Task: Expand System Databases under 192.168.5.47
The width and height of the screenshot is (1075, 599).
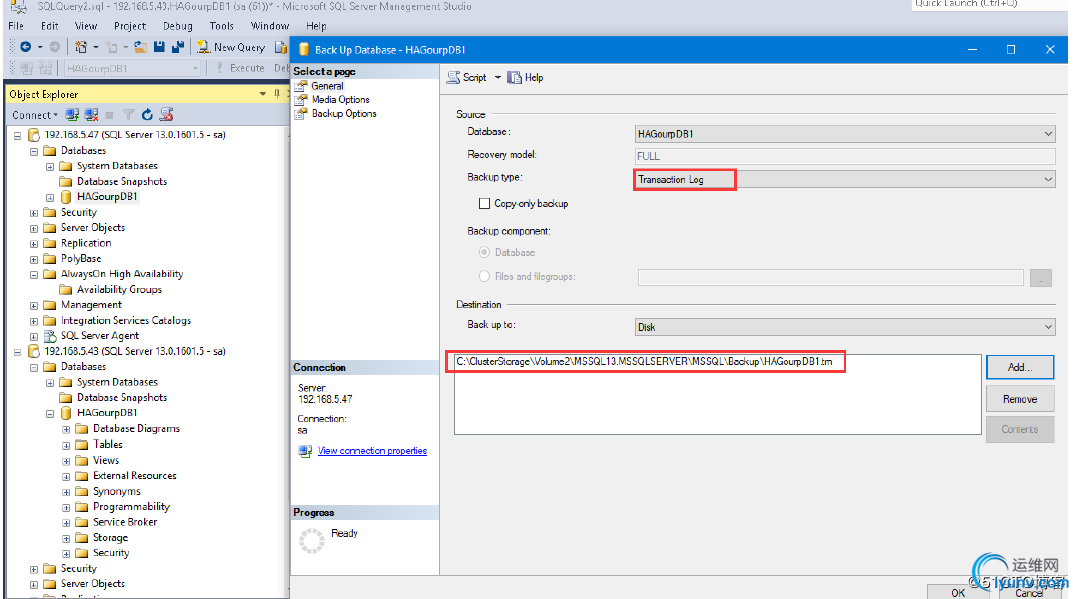Action: pos(50,167)
